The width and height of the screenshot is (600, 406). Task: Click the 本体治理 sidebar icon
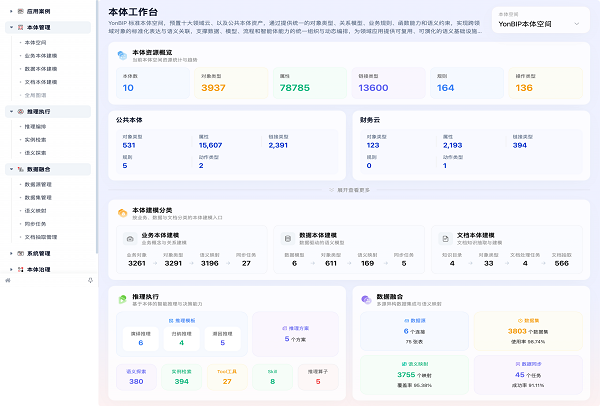(21, 269)
